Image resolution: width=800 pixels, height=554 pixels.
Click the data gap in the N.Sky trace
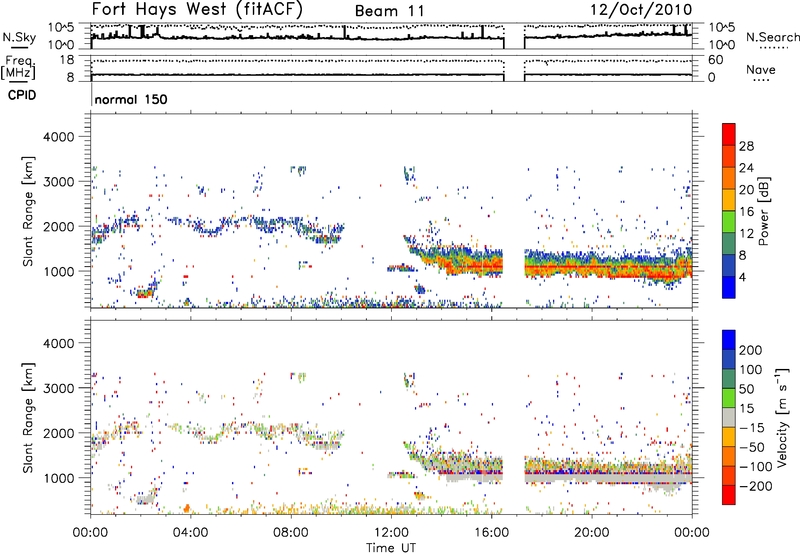514,37
